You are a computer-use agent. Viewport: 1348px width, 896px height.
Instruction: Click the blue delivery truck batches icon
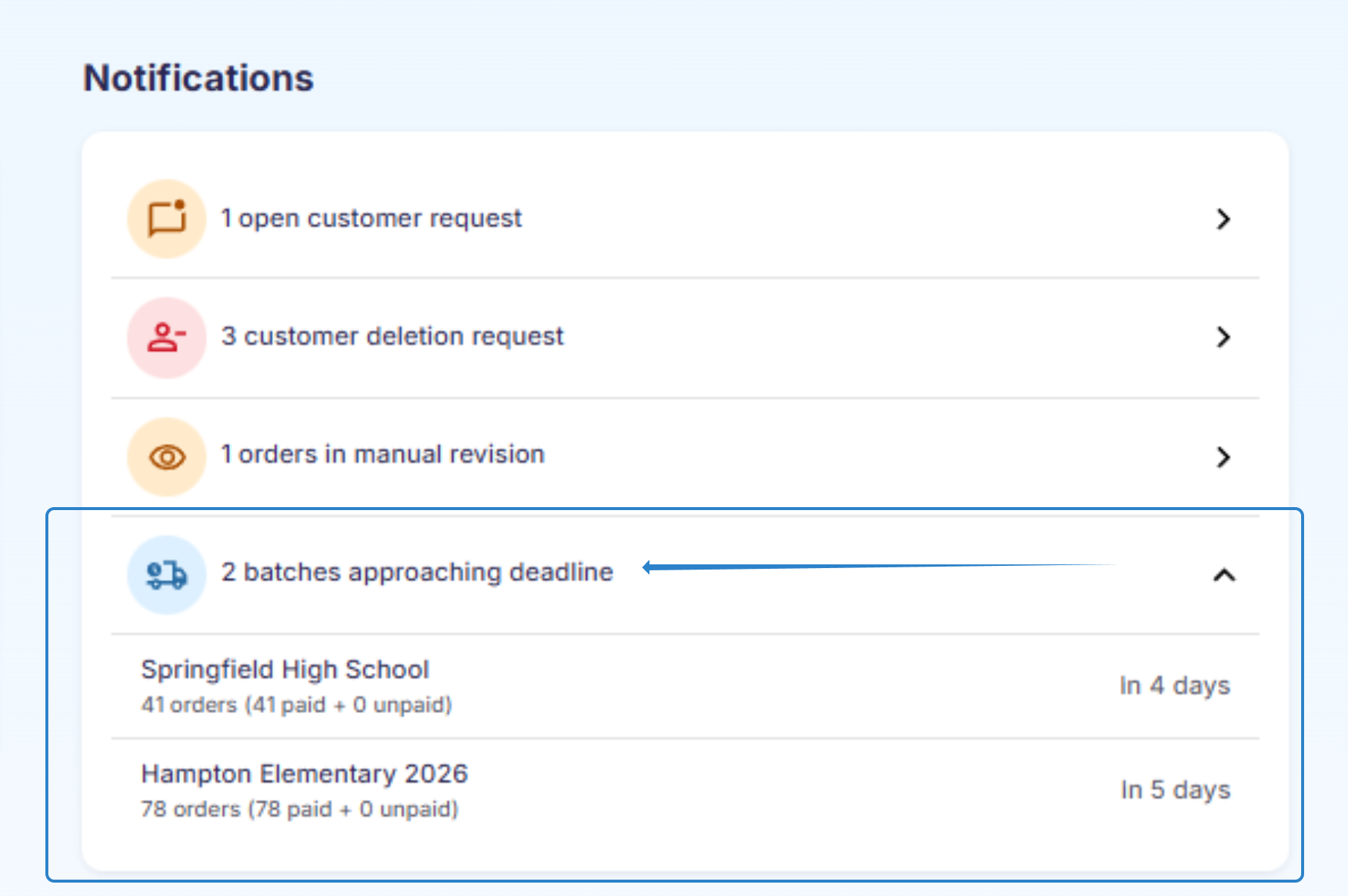(x=167, y=575)
